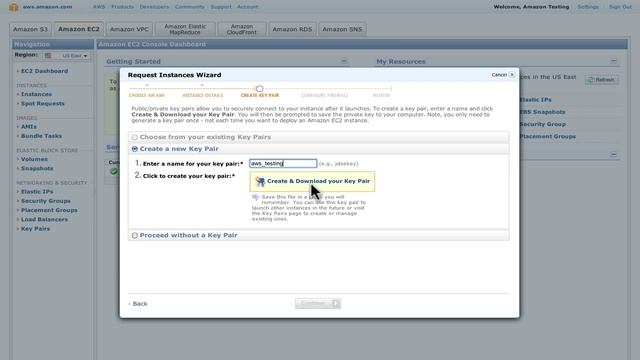The width and height of the screenshot is (640, 360).
Task: Click Create & Download your Key Pair button
Action: tap(312, 181)
